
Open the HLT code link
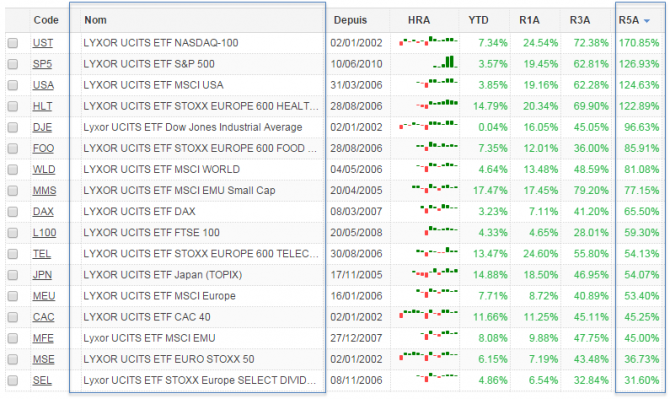[x=42, y=106]
